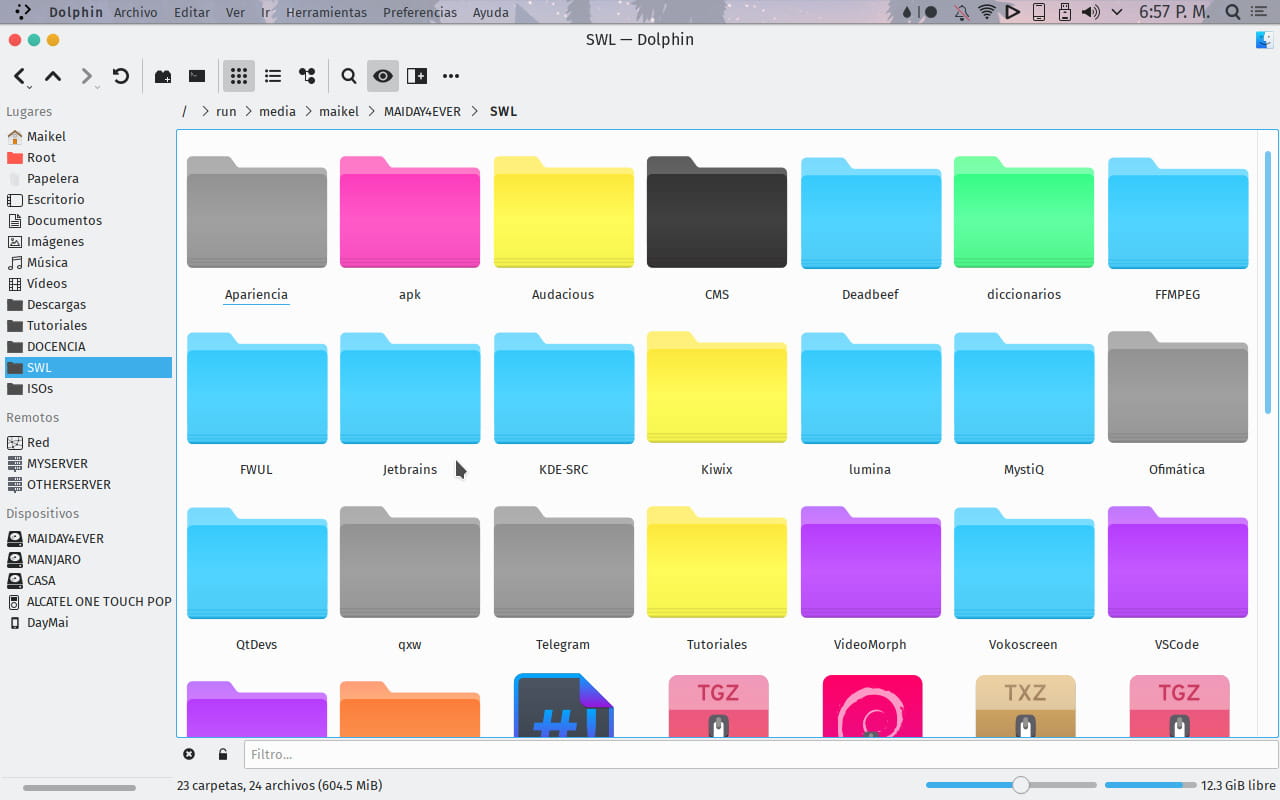This screenshot has height=800, width=1280.
Task: Open the Herramientas menu
Action: coord(326,13)
